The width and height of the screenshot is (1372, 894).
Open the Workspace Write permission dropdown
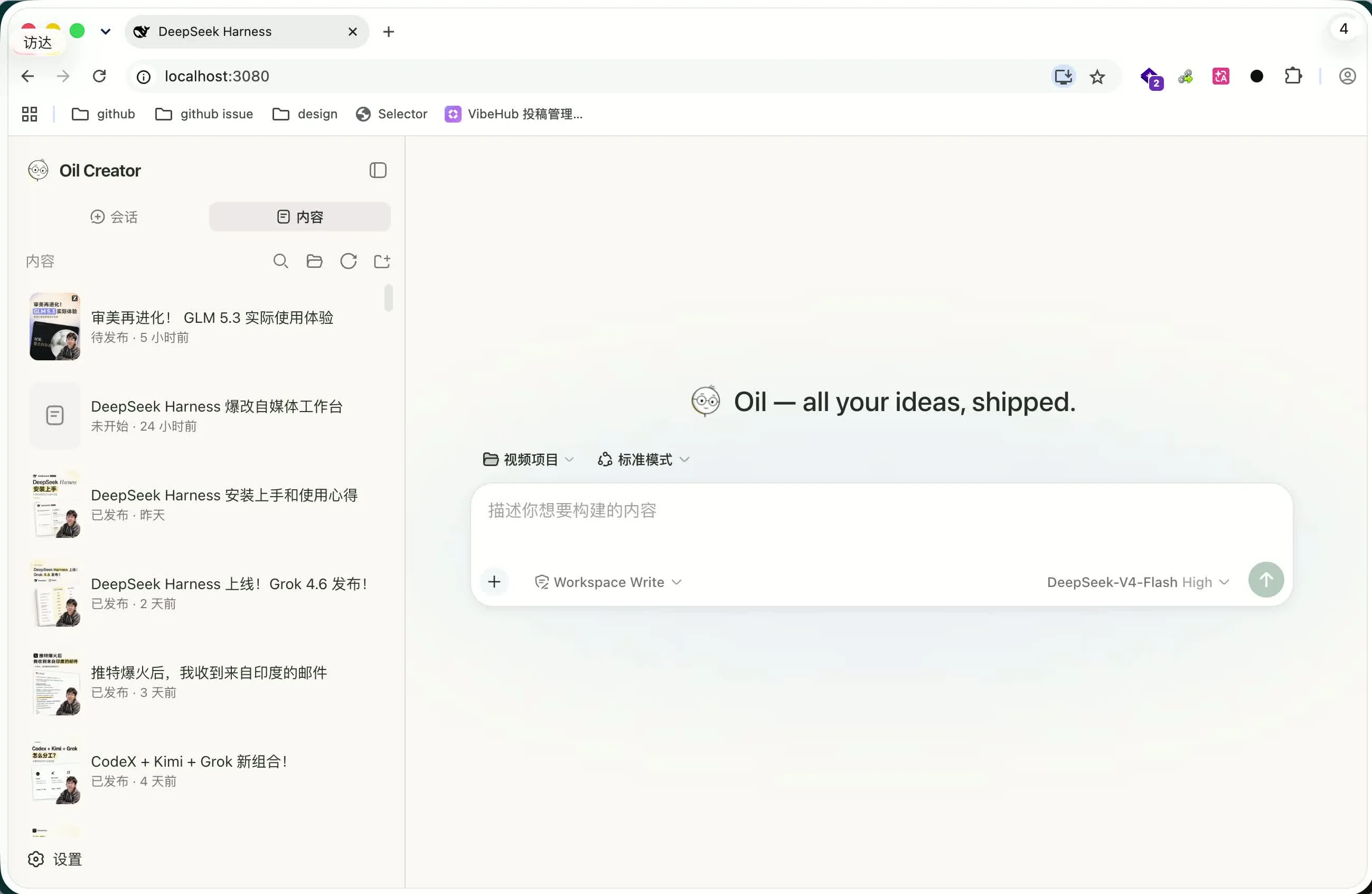[609, 582]
